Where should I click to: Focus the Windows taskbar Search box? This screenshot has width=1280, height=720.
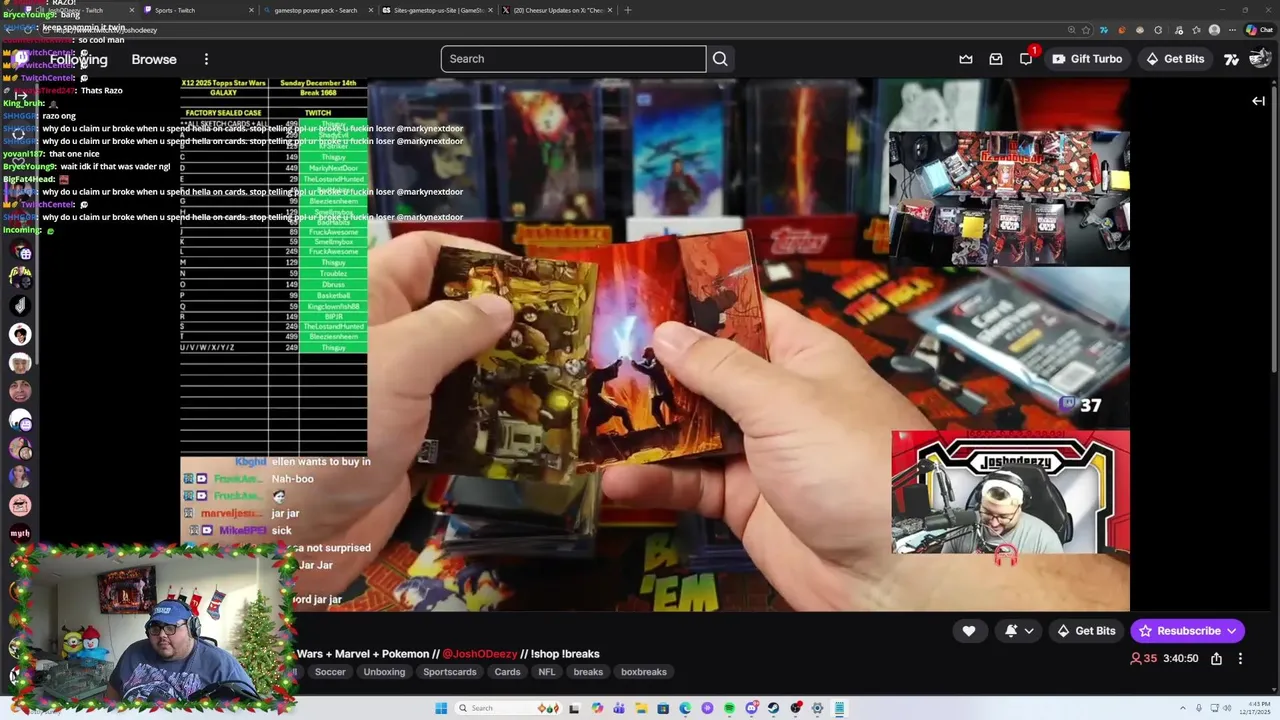click(x=509, y=708)
